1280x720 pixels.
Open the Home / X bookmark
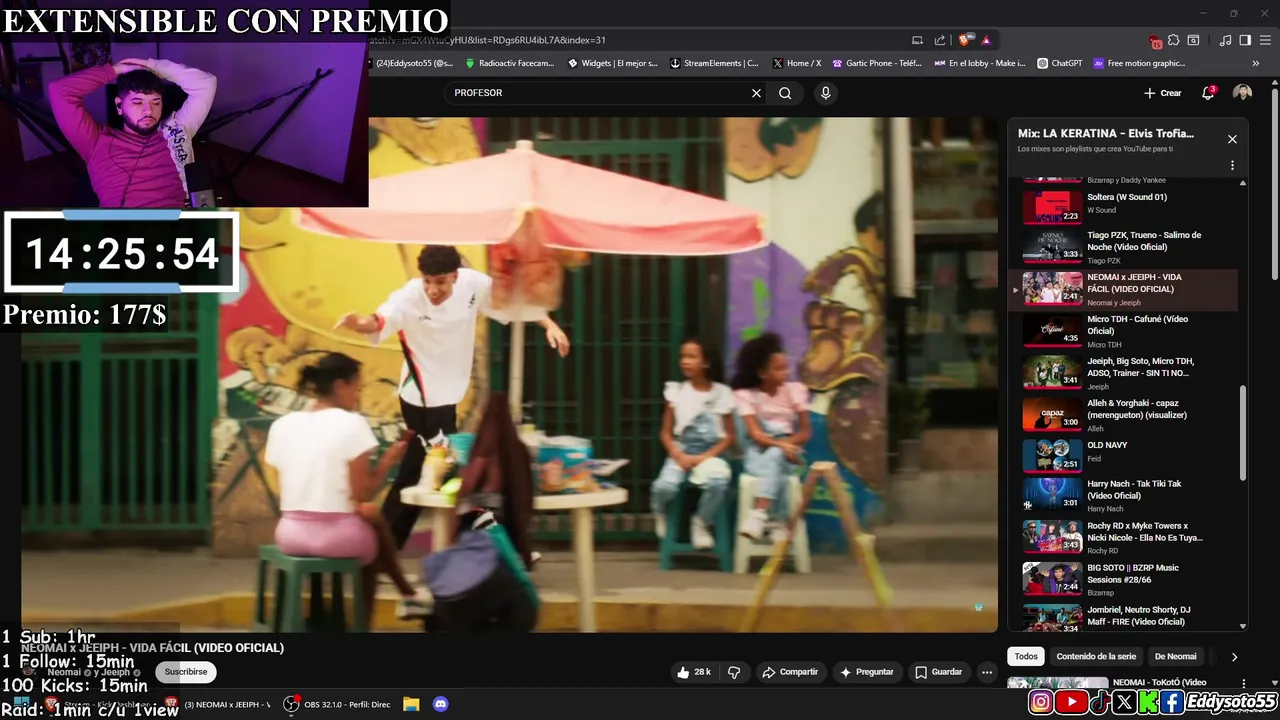[797, 63]
